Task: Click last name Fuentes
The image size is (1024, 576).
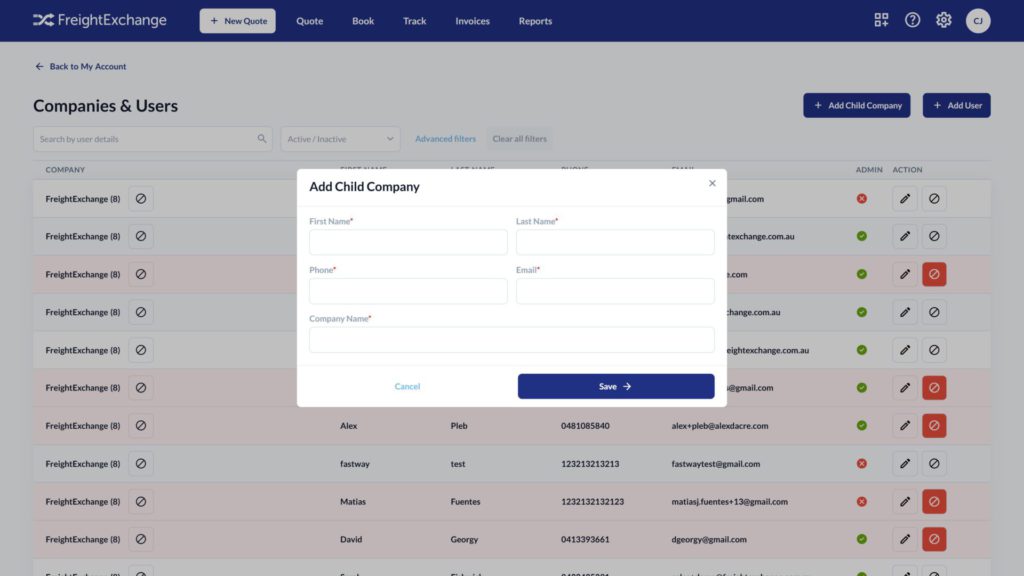Action: click(x=465, y=502)
